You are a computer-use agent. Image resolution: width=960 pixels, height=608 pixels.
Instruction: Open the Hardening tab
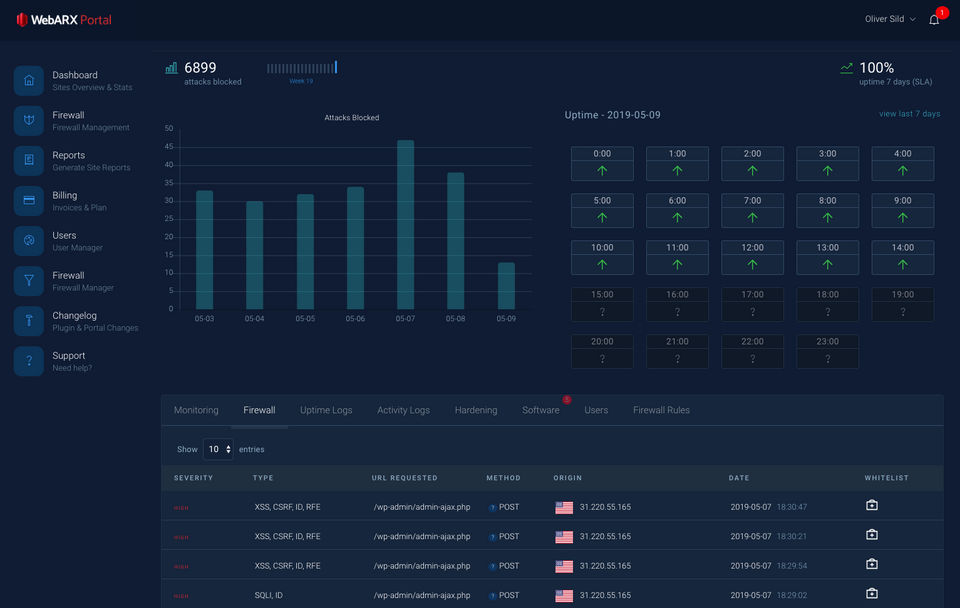(x=476, y=410)
